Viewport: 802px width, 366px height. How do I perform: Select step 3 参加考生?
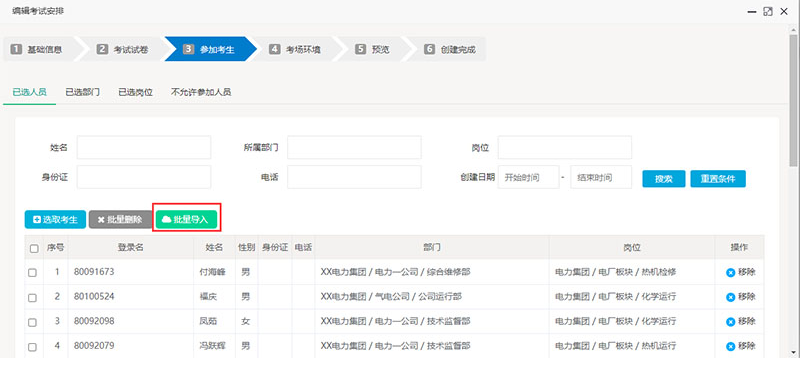(x=210, y=50)
